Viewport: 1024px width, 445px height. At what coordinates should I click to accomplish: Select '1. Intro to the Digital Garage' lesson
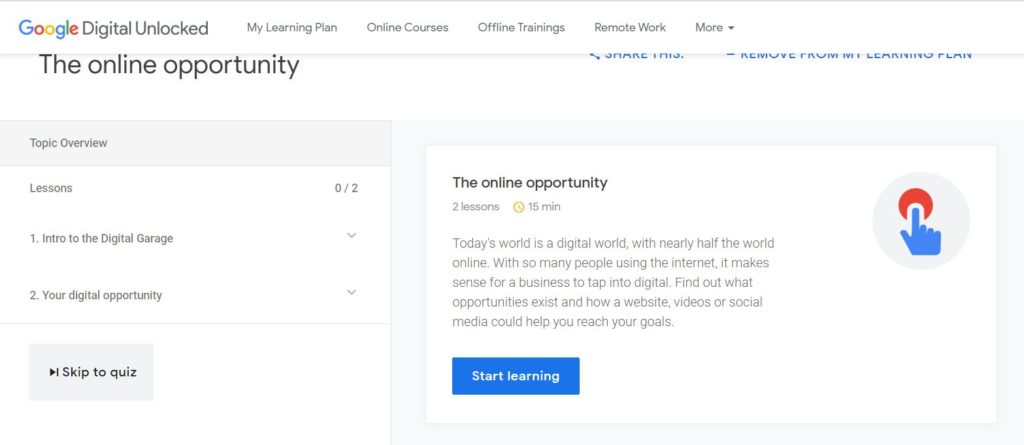(x=101, y=239)
